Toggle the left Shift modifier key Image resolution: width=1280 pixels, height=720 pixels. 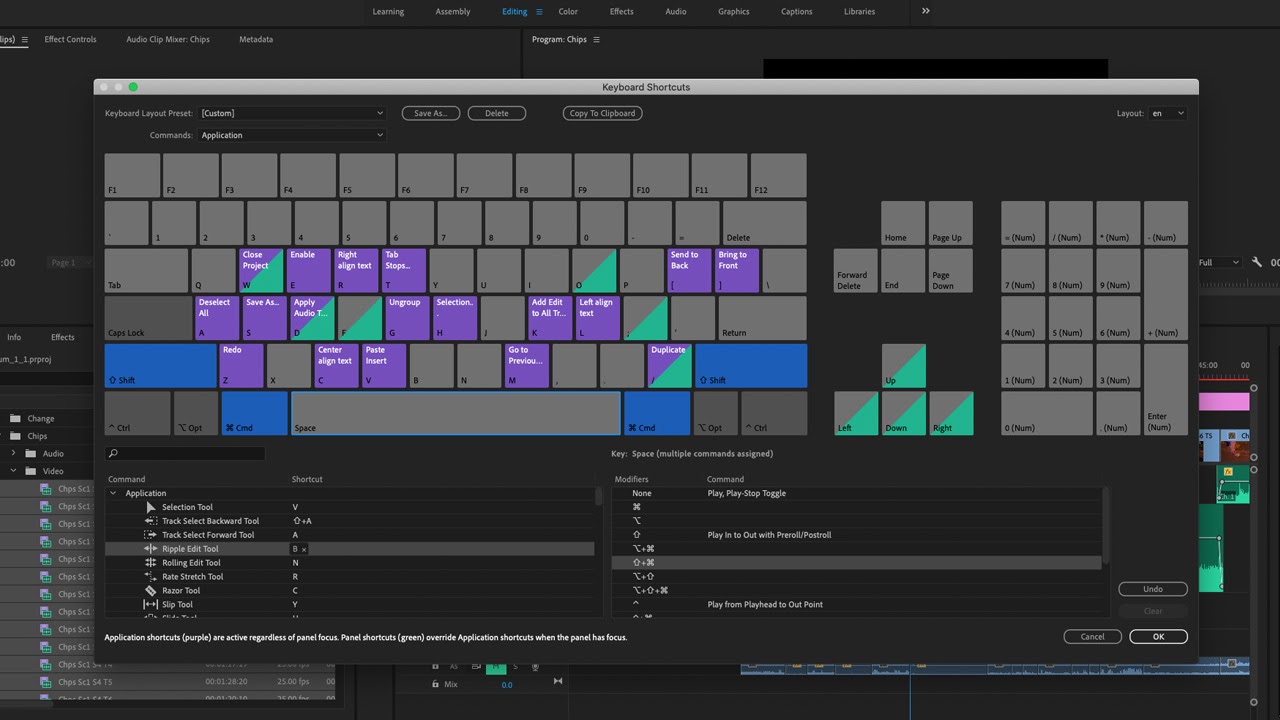tap(160, 366)
